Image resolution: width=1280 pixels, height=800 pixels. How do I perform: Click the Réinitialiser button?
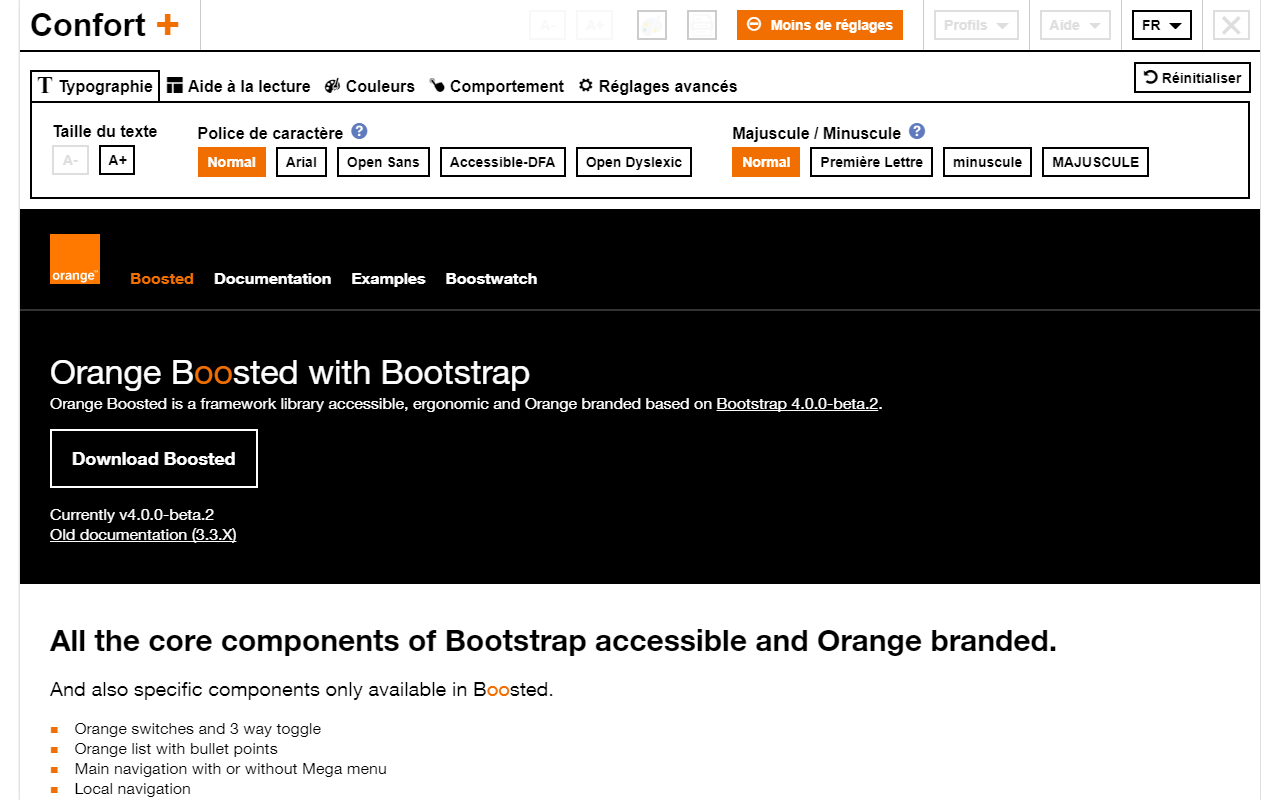tap(1192, 78)
